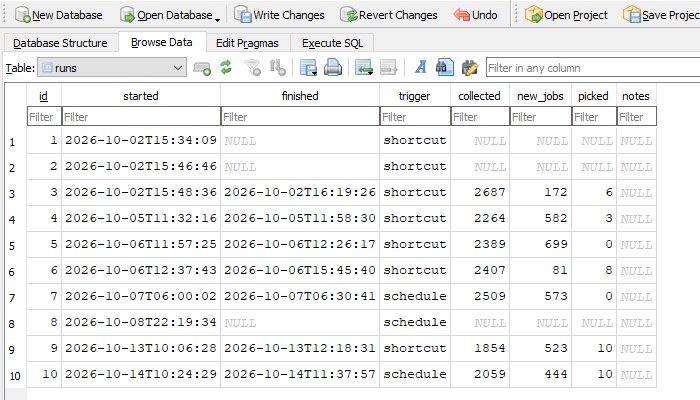Select row header number 5
Image resolution: width=700 pixels, height=400 pixels.
click(x=15, y=245)
